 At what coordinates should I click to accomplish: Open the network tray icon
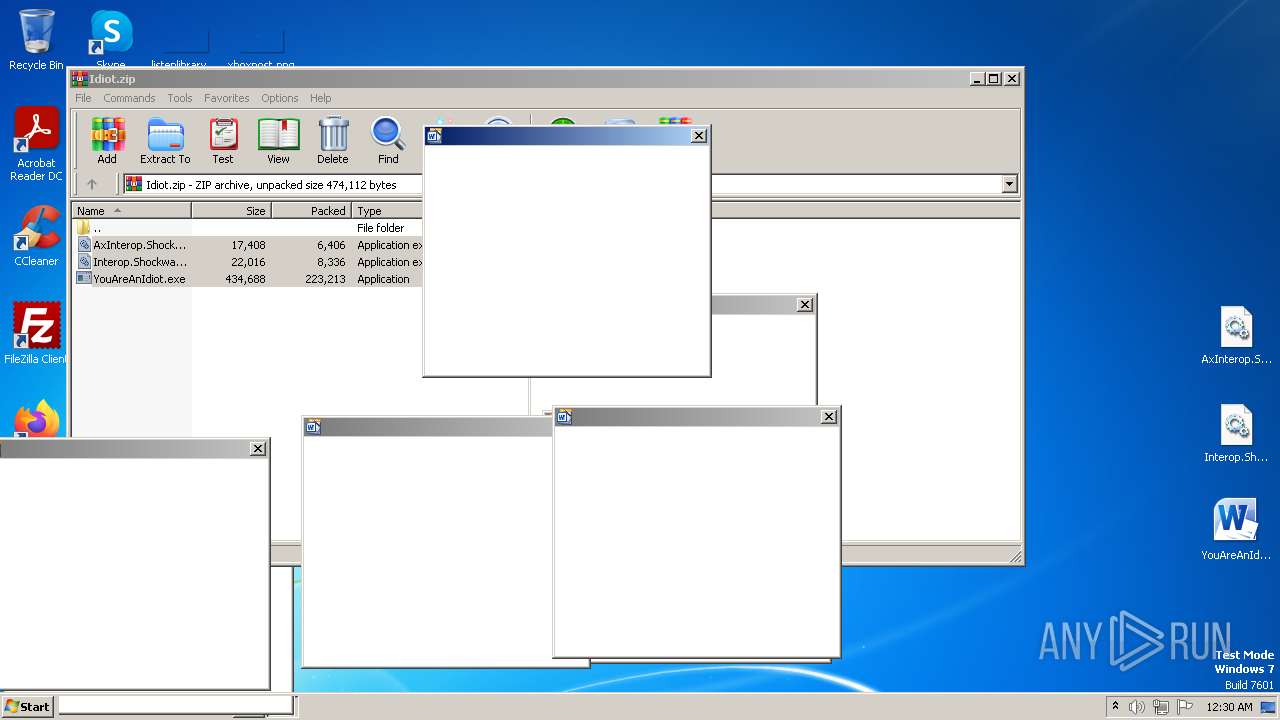click(x=1161, y=707)
